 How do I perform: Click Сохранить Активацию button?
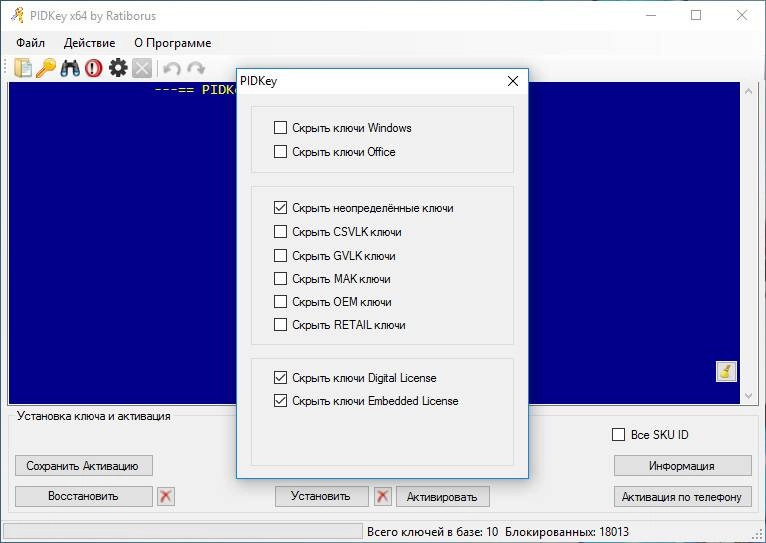(84, 466)
